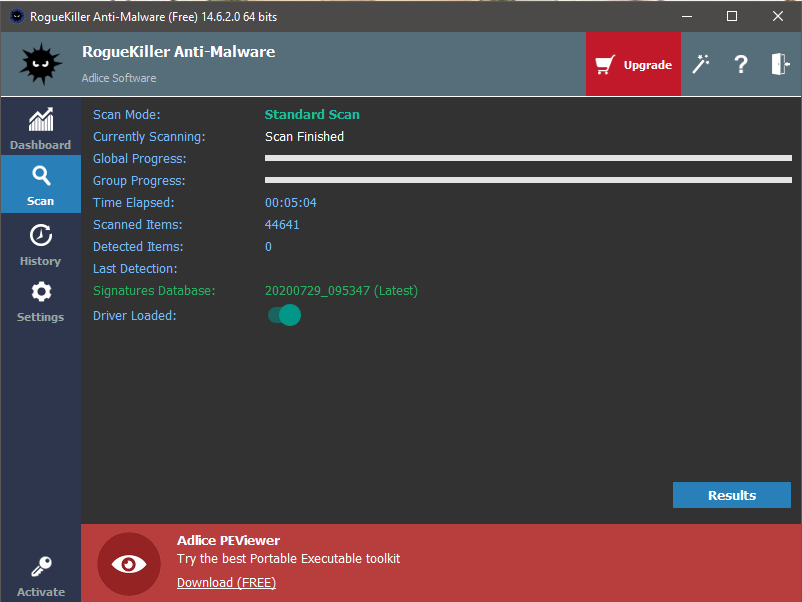The height and width of the screenshot is (602, 802).
Task: Open the Settings gear section
Action: pos(40,301)
